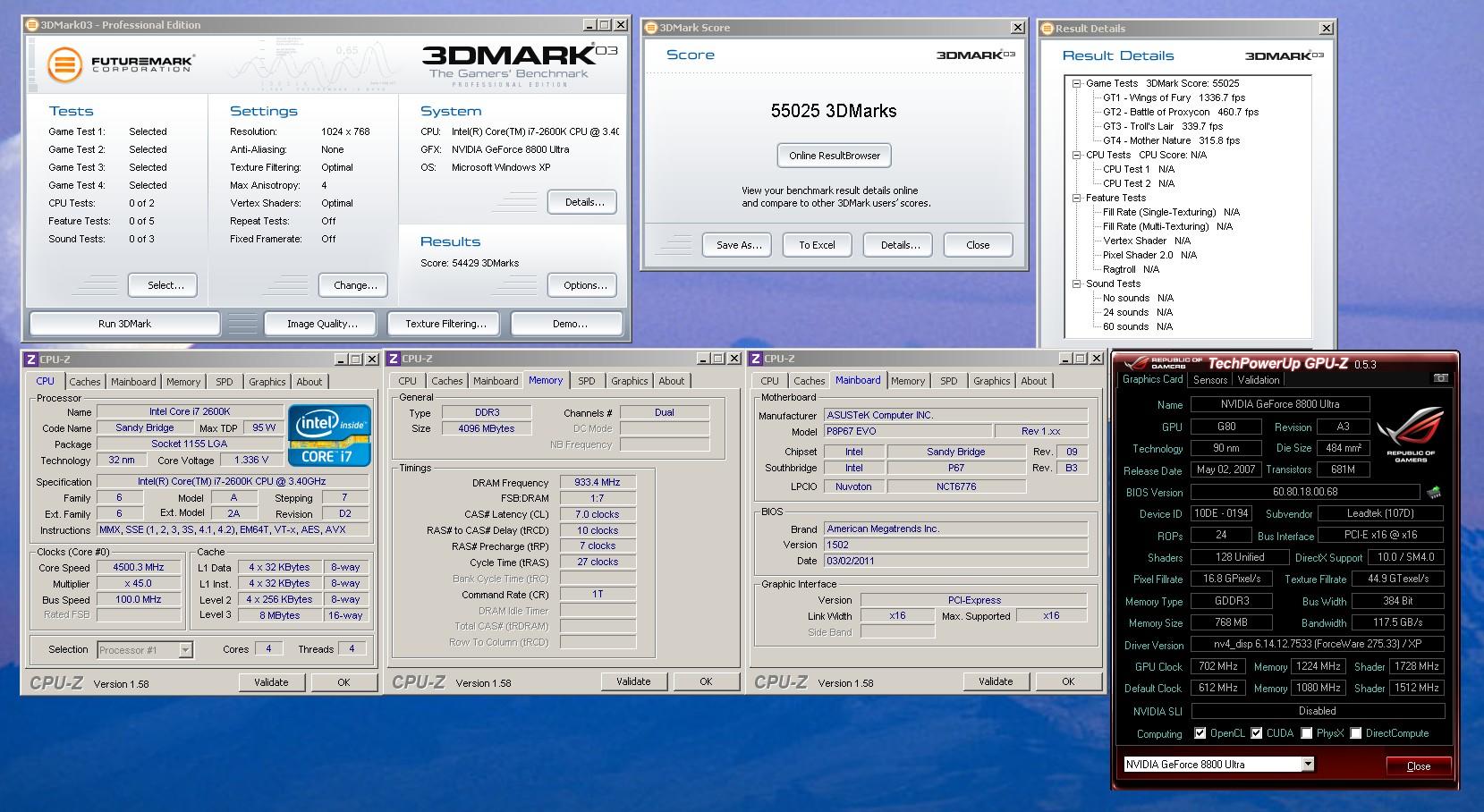Click the GPU Clock 702 MHz field
The width and height of the screenshot is (1484, 812).
[x=1218, y=666]
